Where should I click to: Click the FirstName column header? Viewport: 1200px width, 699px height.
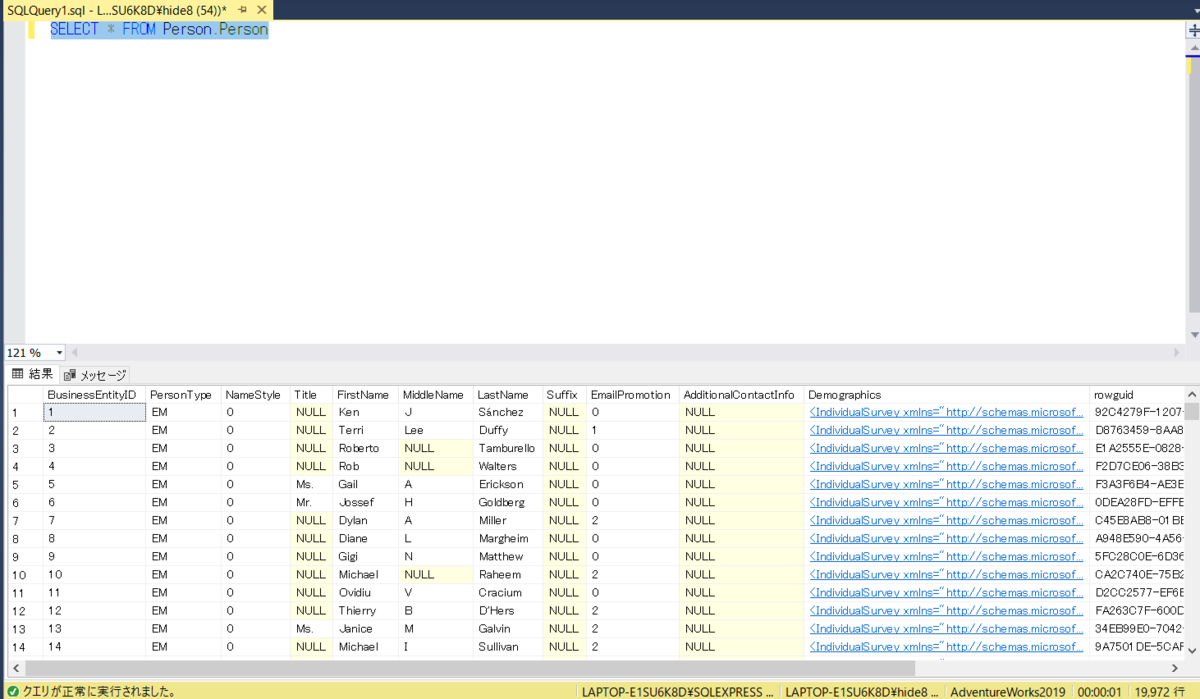tap(366, 395)
